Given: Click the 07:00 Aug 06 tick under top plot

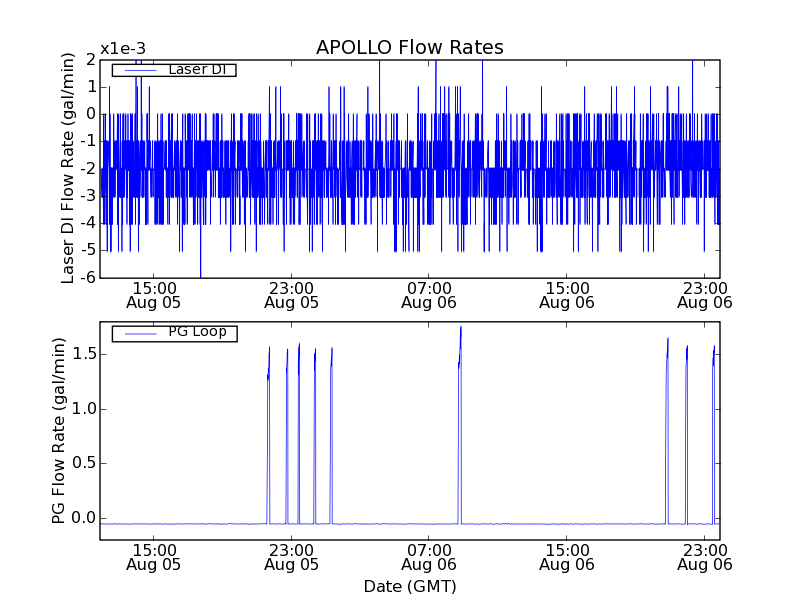Looking at the screenshot, I should pos(429,294).
